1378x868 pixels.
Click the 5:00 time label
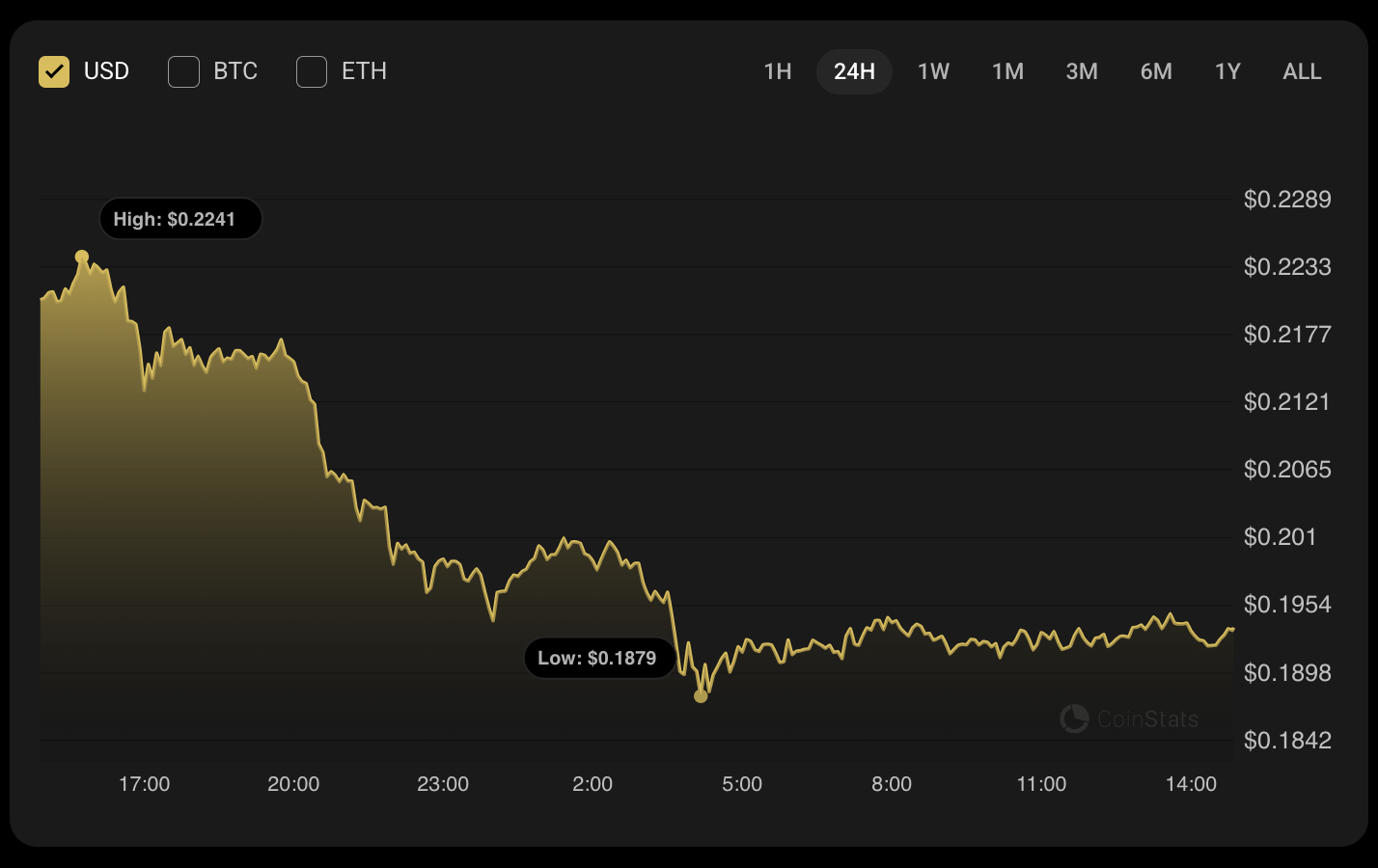pyautogui.click(x=742, y=784)
